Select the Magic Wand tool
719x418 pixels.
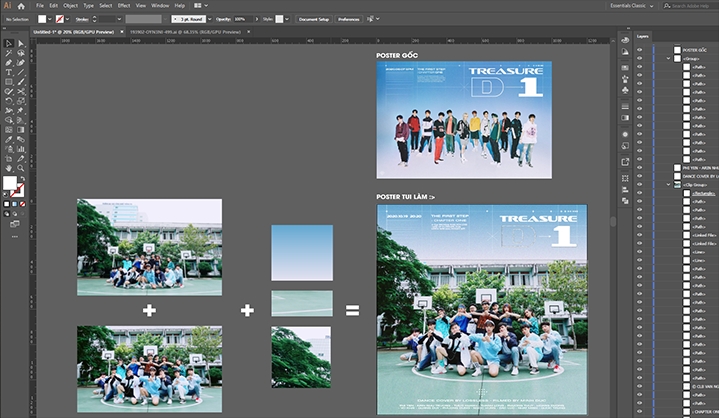click(9, 53)
